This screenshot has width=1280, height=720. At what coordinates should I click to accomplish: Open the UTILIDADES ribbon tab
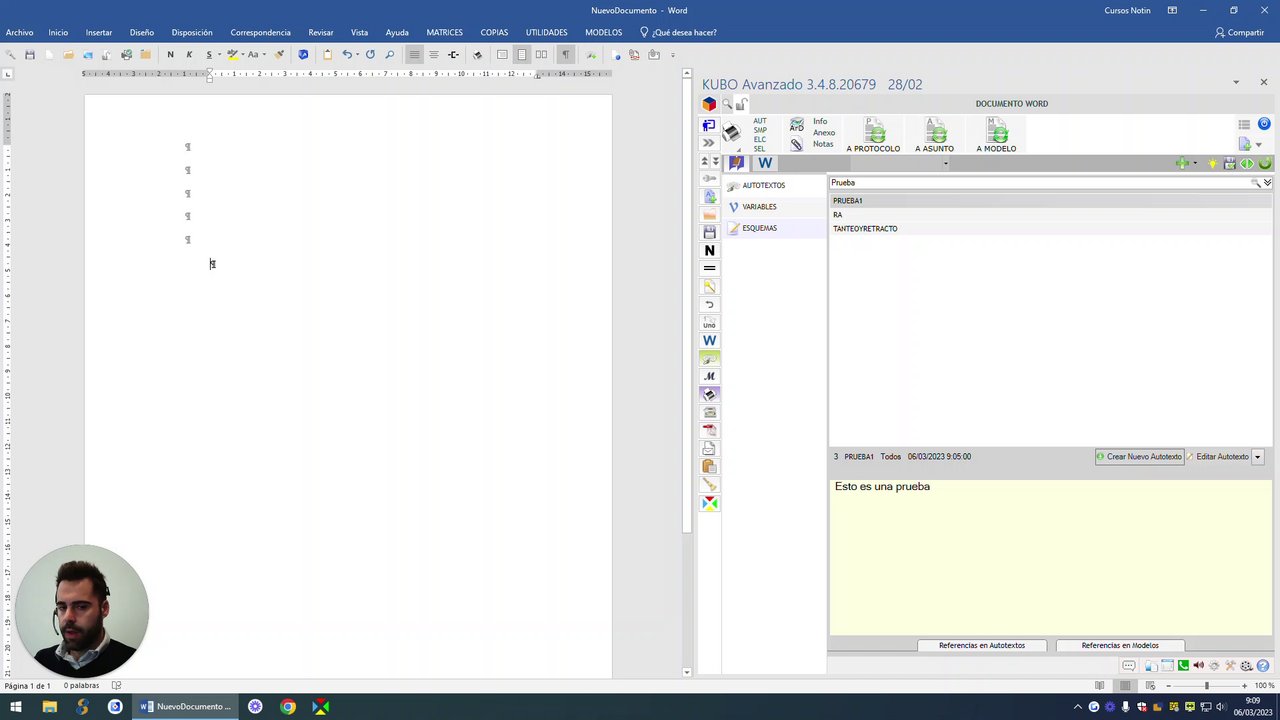coord(546,32)
